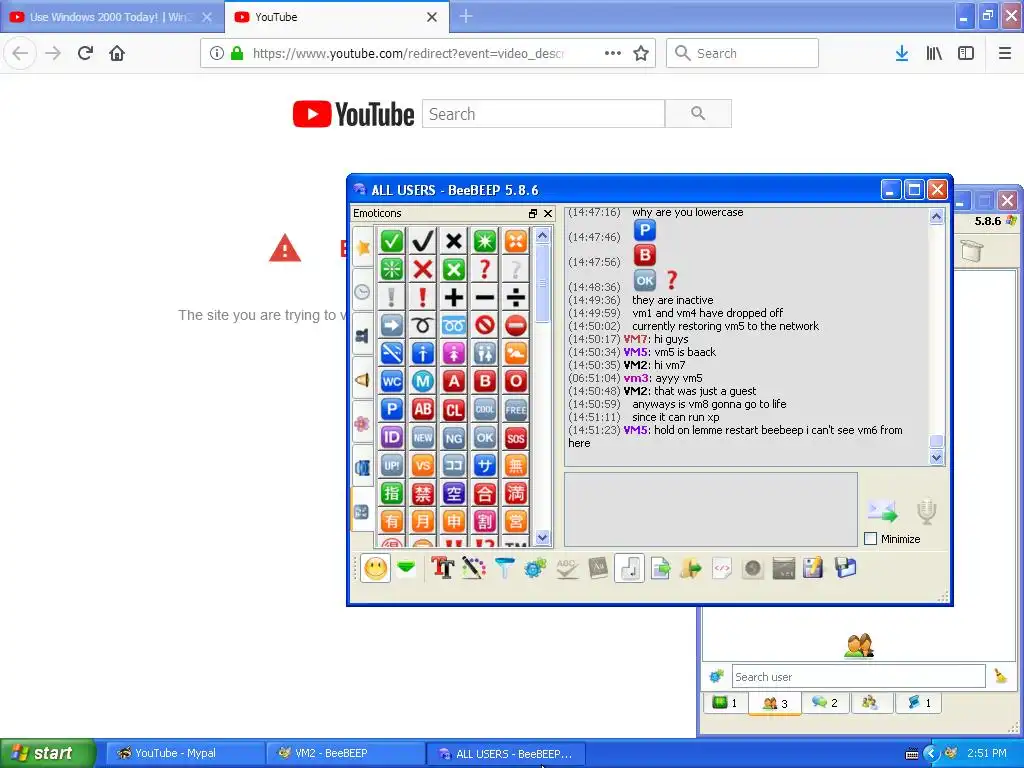
Task: Click the blue funnel filter icon
Action: pos(504,568)
